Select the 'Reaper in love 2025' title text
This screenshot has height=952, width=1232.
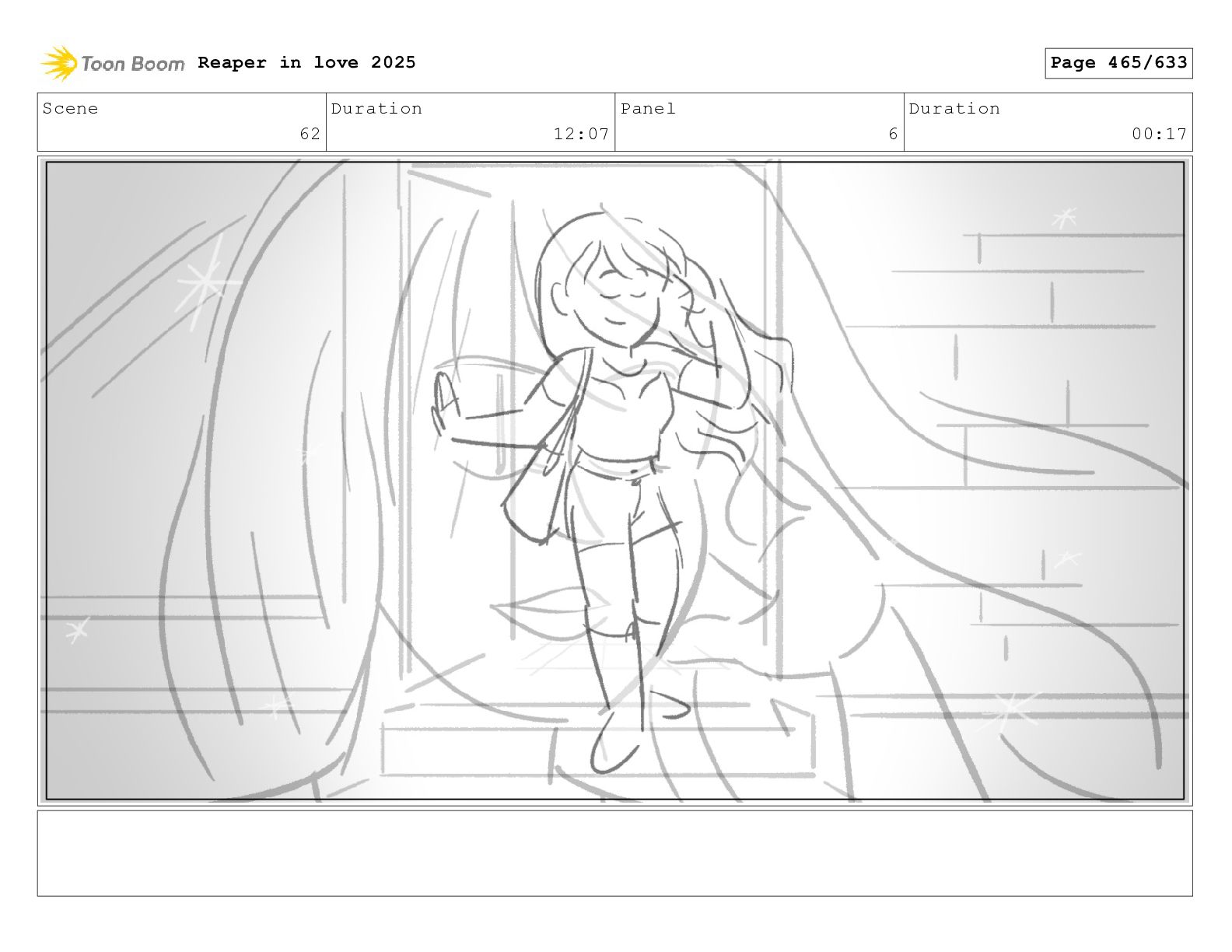point(306,62)
